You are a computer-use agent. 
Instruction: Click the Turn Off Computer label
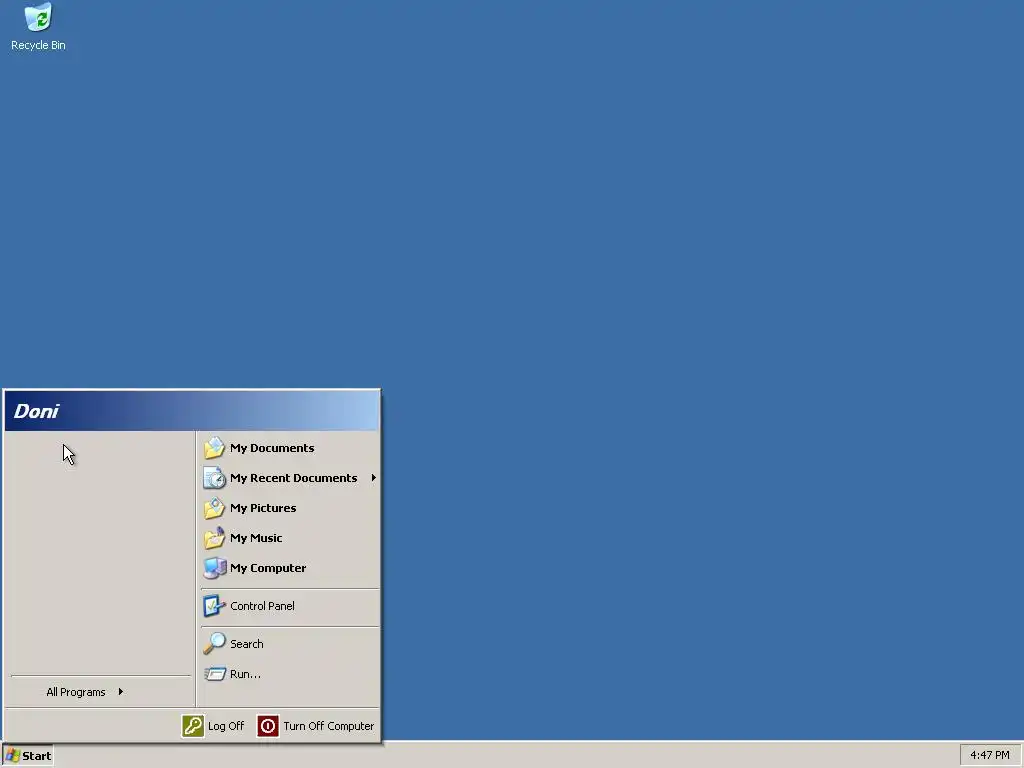coord(328,726)
